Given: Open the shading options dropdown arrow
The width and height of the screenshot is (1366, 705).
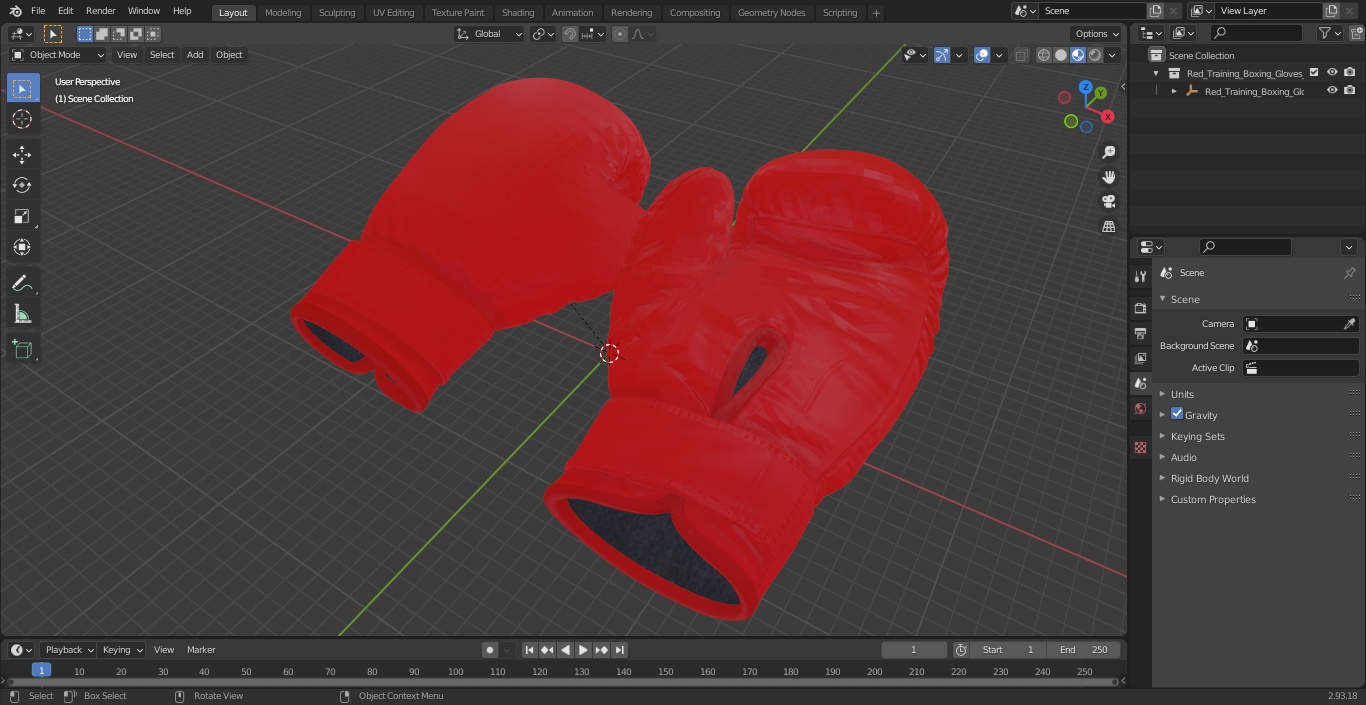Looking at the screenshot, I should pos(1114,55).
